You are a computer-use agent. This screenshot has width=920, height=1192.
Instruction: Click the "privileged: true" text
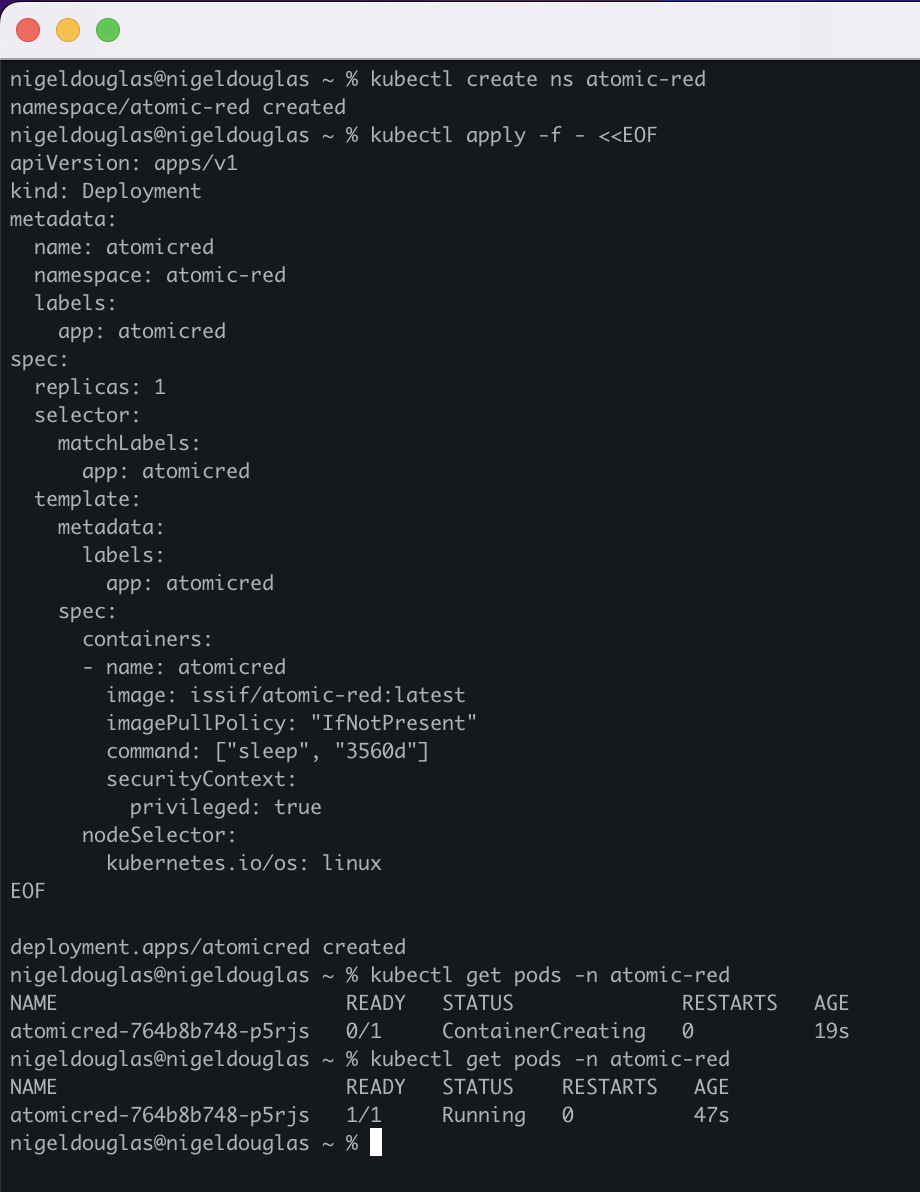click(226, 807)
